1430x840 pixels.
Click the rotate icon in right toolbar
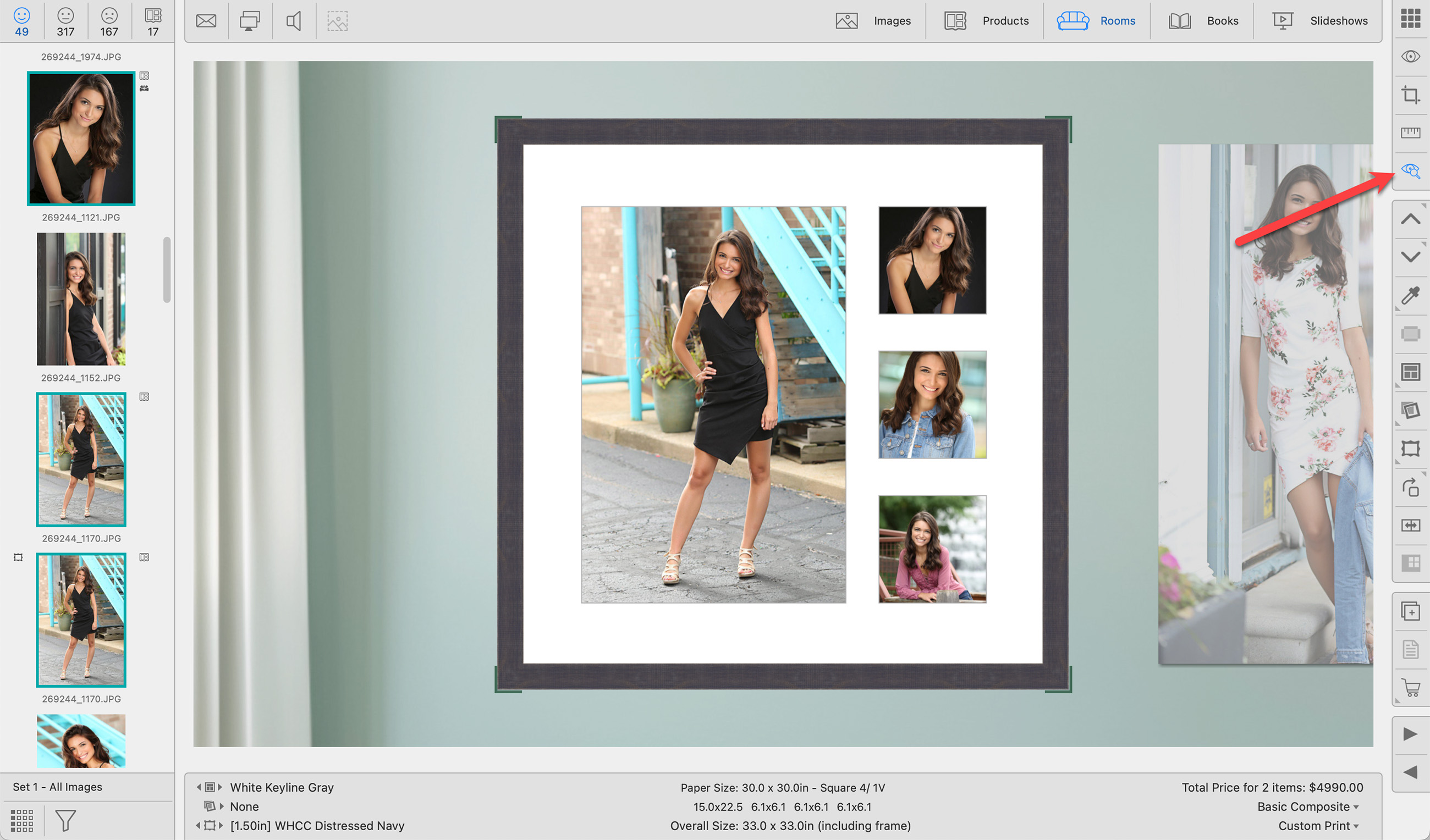pyautogui.click(x=1410, y=487)
